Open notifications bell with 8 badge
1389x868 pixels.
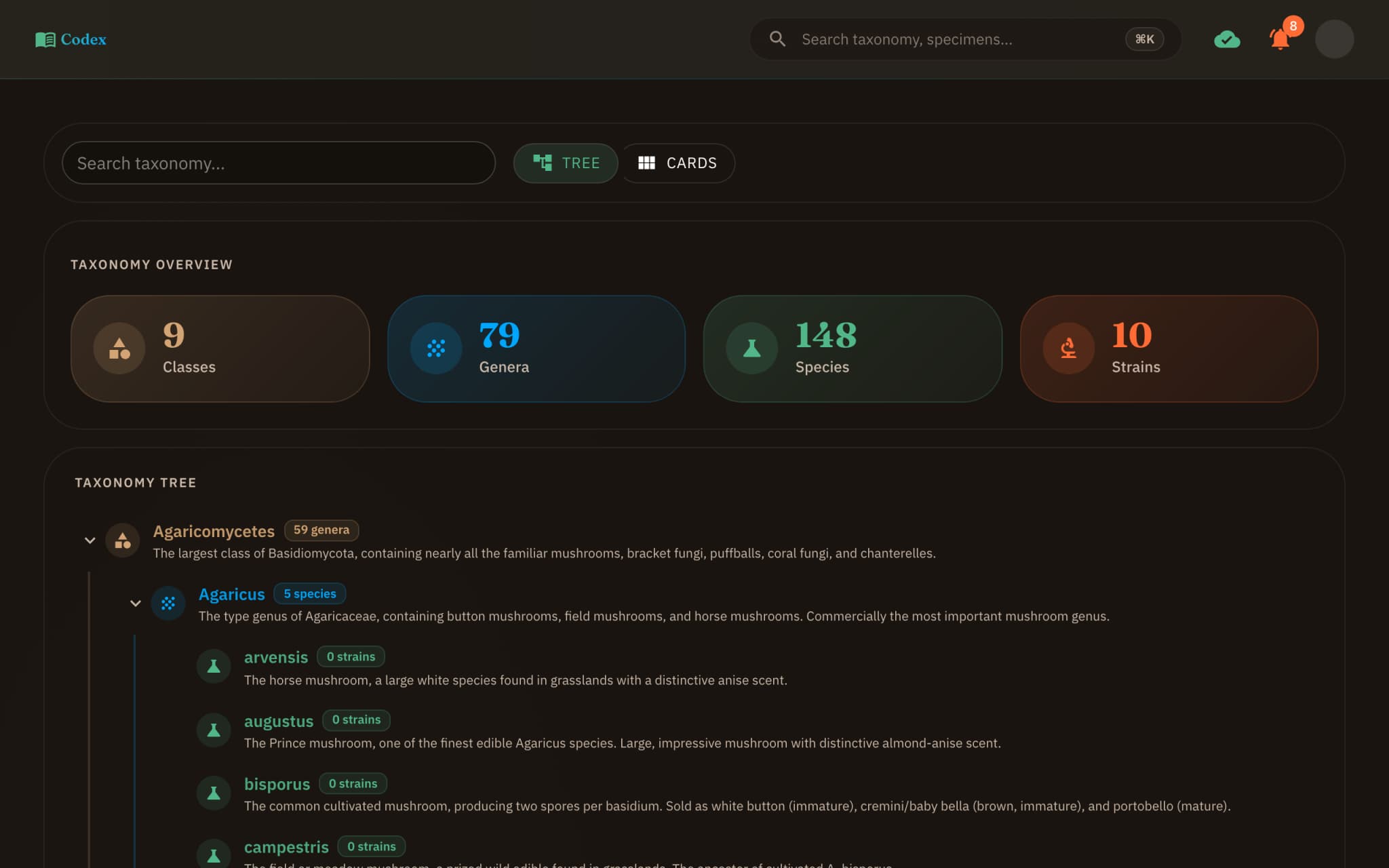point(1280,39)
